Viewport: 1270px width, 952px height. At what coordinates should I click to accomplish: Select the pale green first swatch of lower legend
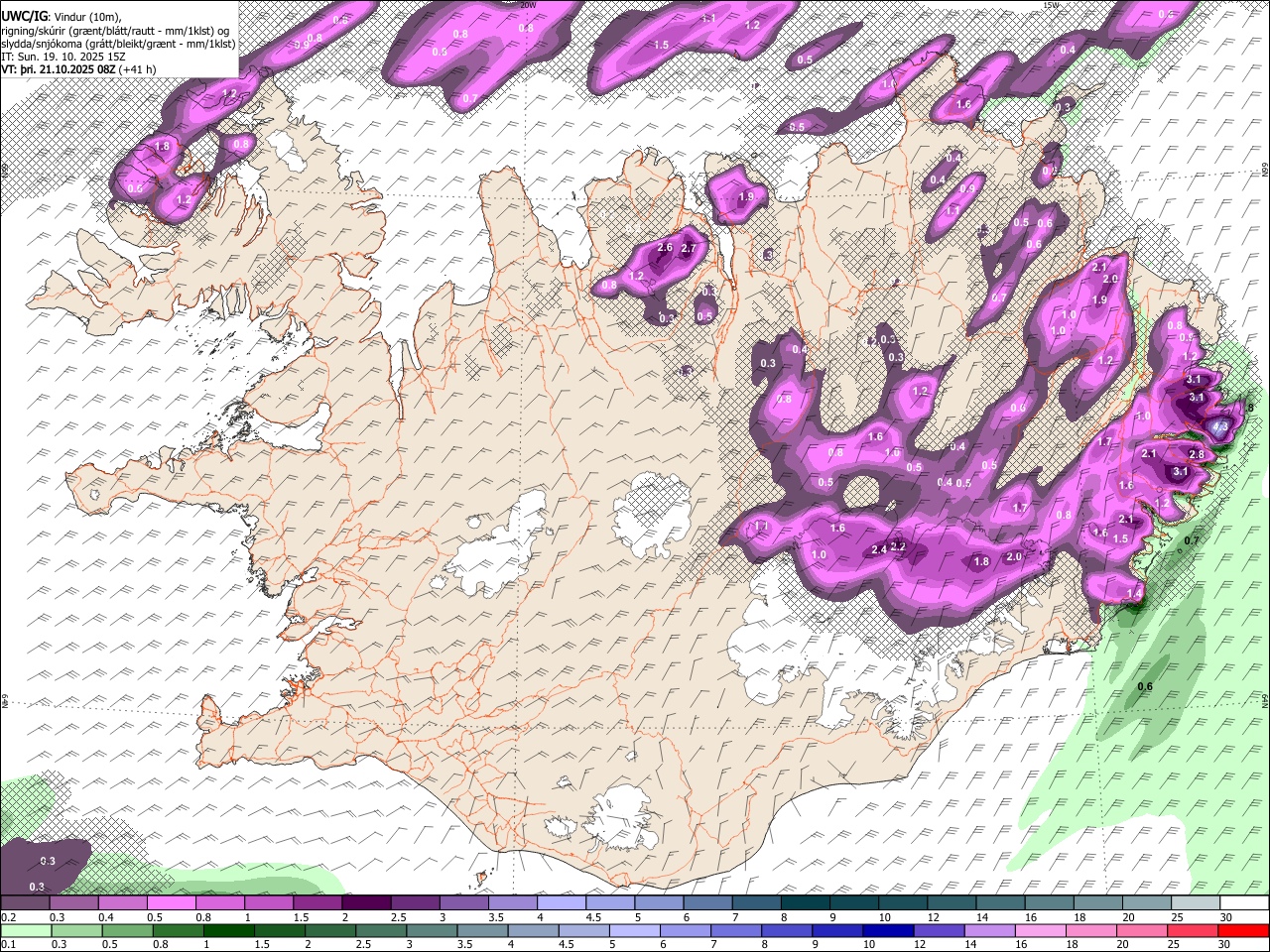pyautogui.click(x=27, y=930)
